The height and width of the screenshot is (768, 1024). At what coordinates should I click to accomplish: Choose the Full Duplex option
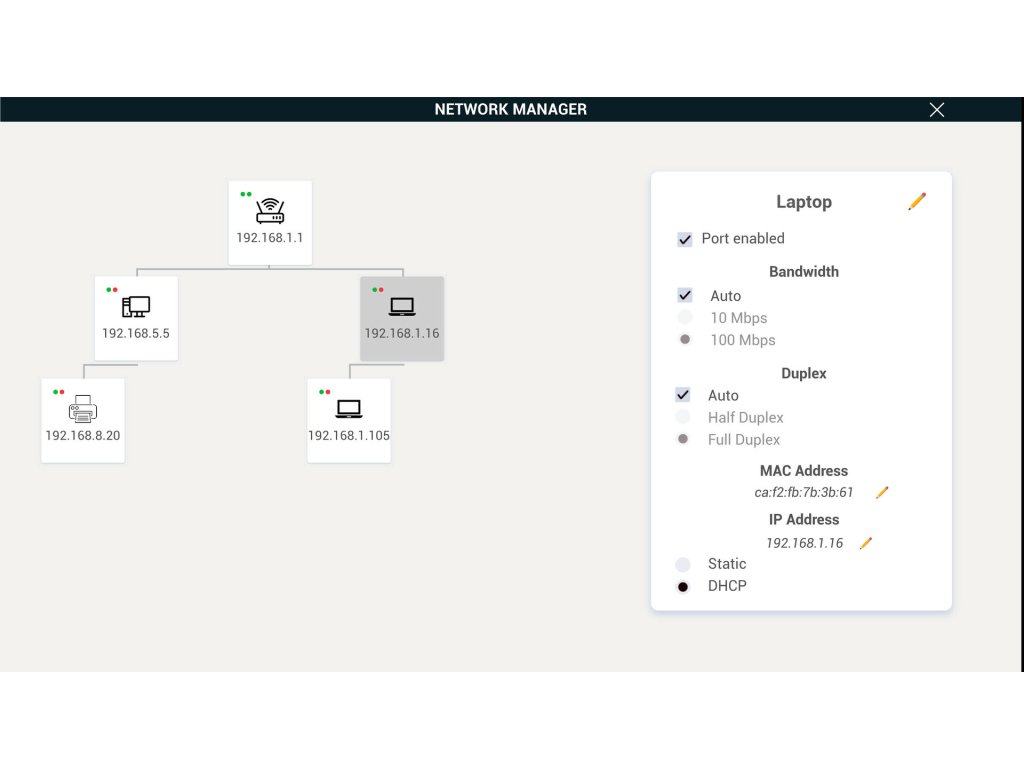[x=683, y=440]
